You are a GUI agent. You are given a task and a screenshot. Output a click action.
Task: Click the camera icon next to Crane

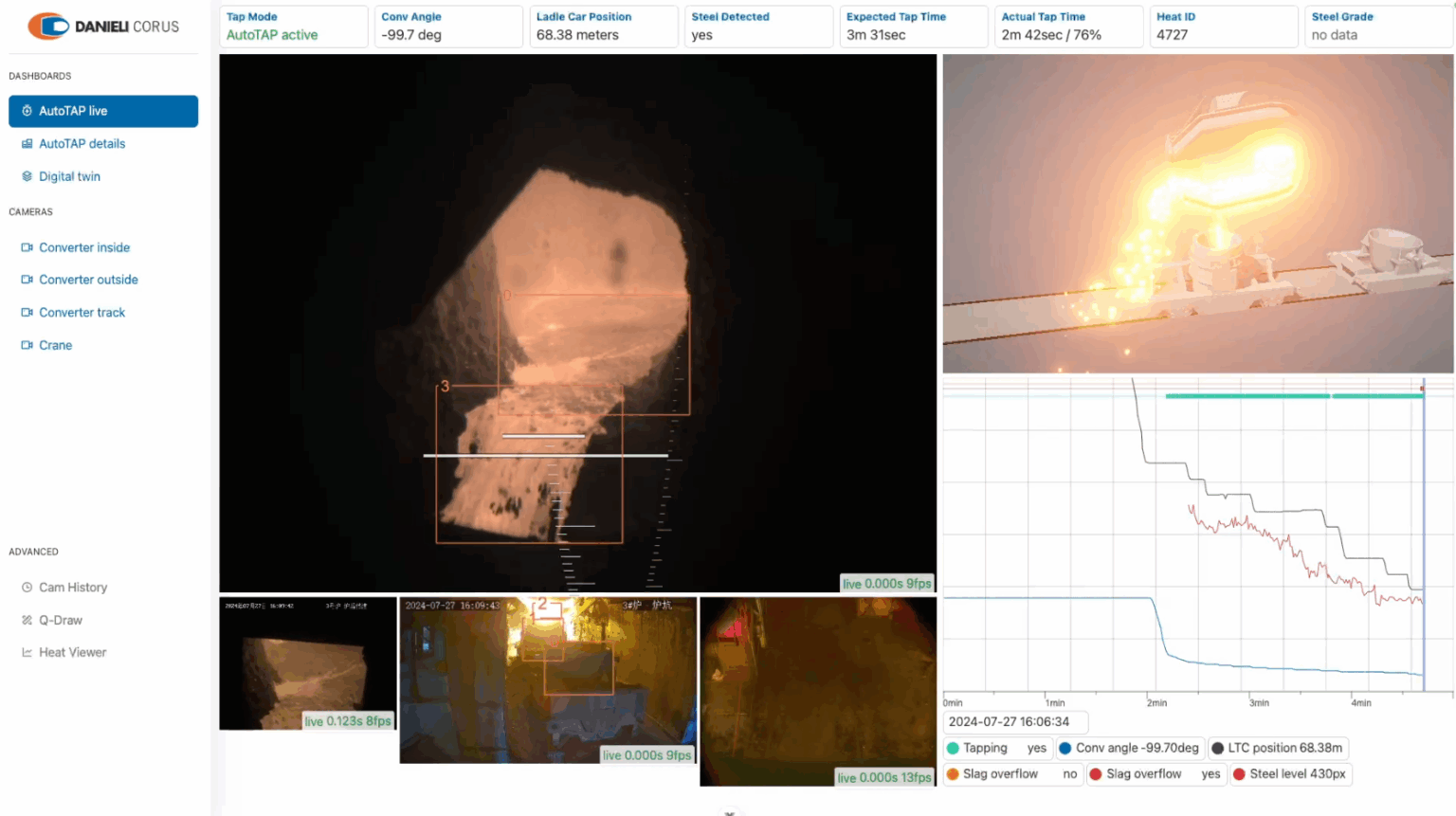pyautogui.click(x=27, y=345)
